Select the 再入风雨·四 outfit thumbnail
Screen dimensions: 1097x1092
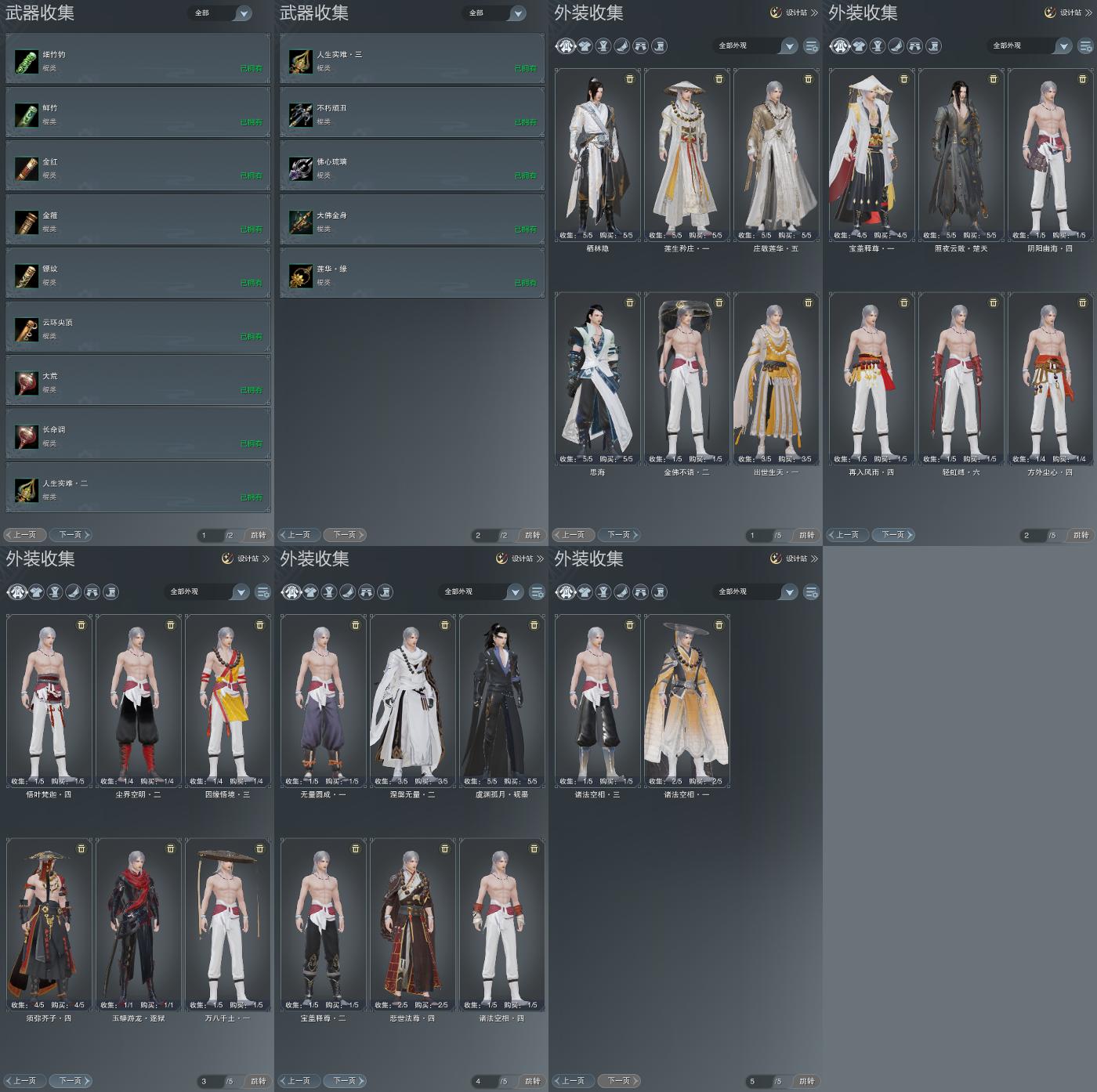(871, 379)
